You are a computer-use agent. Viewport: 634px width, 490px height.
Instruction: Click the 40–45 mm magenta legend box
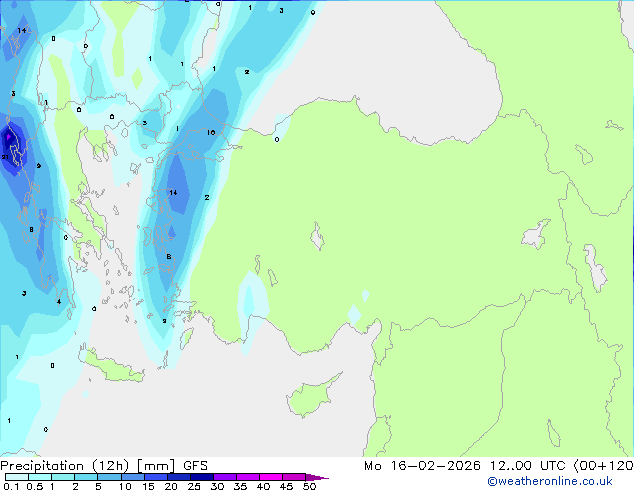tap(271, 477)
